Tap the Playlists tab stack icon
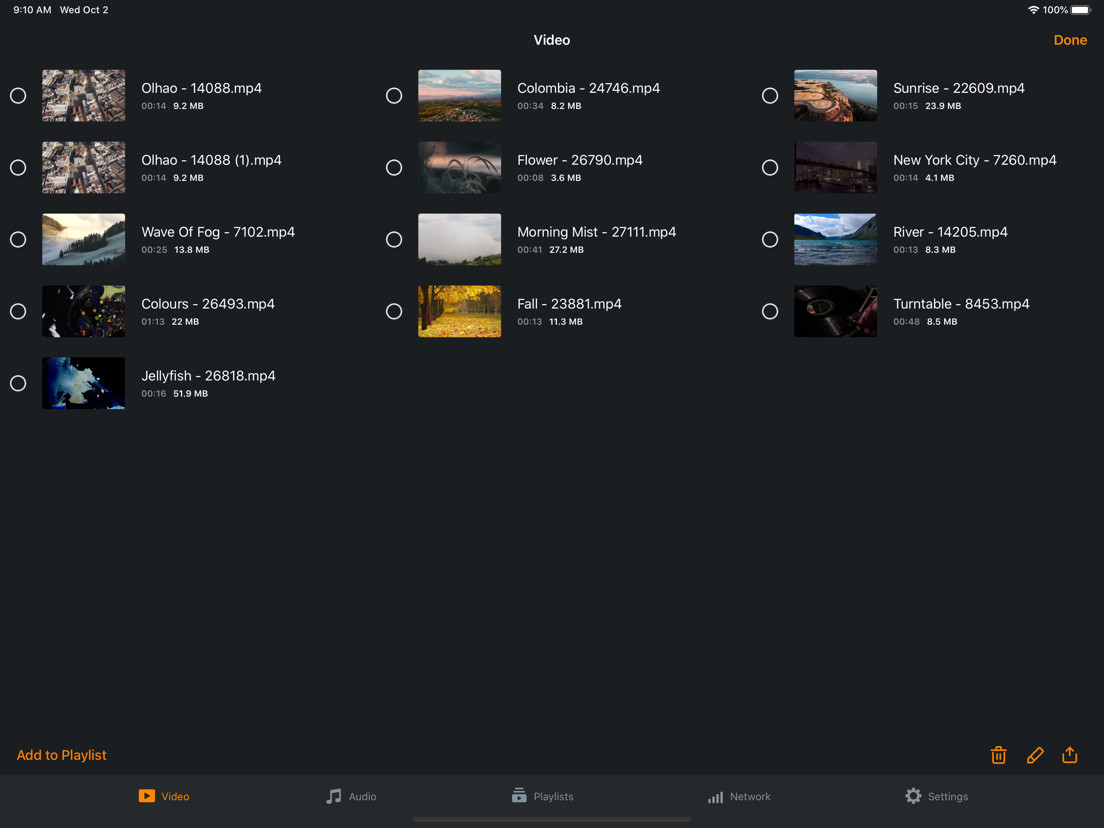Screen dimensions: 1104x828 519,796
